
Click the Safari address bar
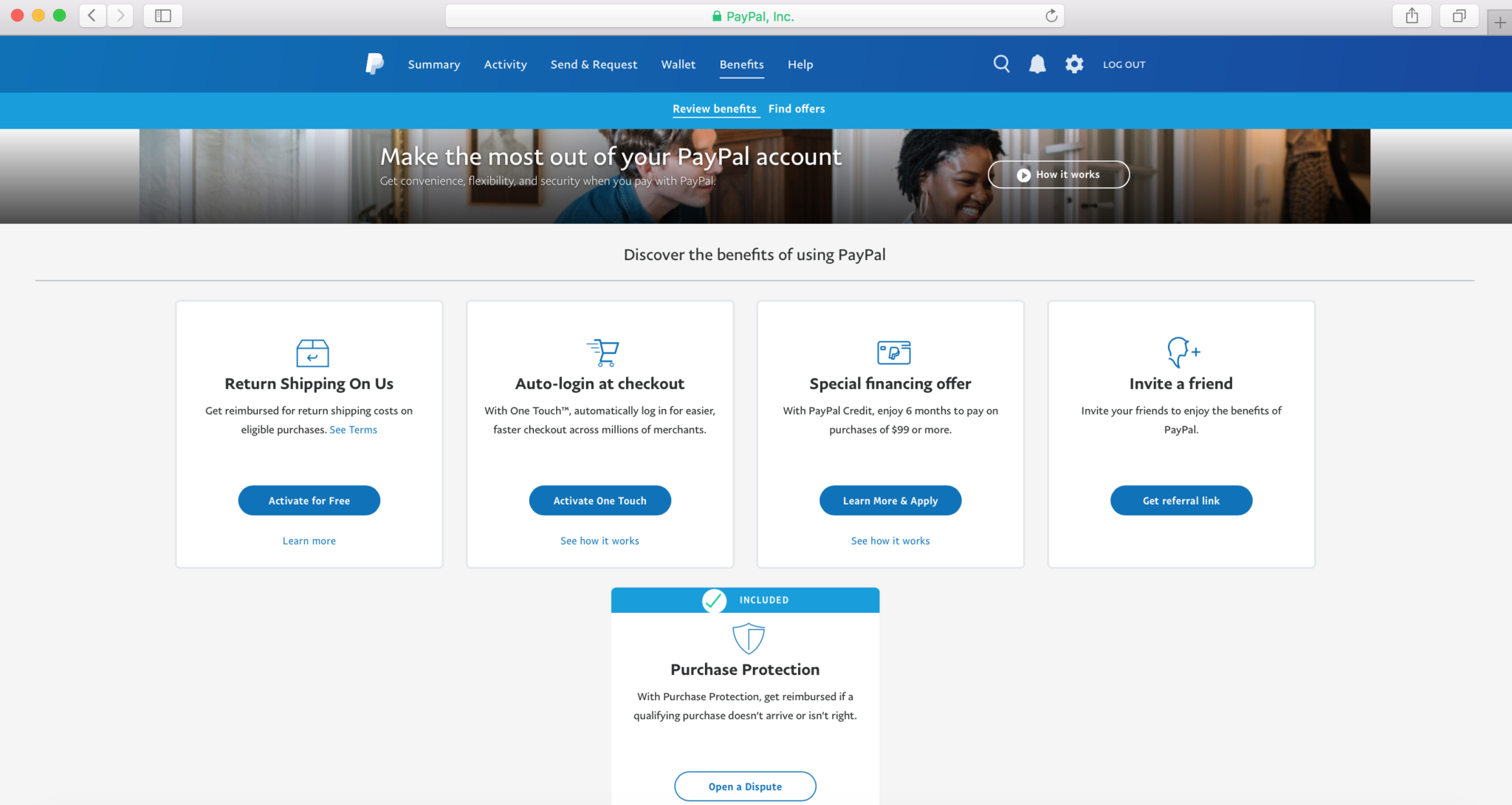pyautogui.click(x=753, y=16)
